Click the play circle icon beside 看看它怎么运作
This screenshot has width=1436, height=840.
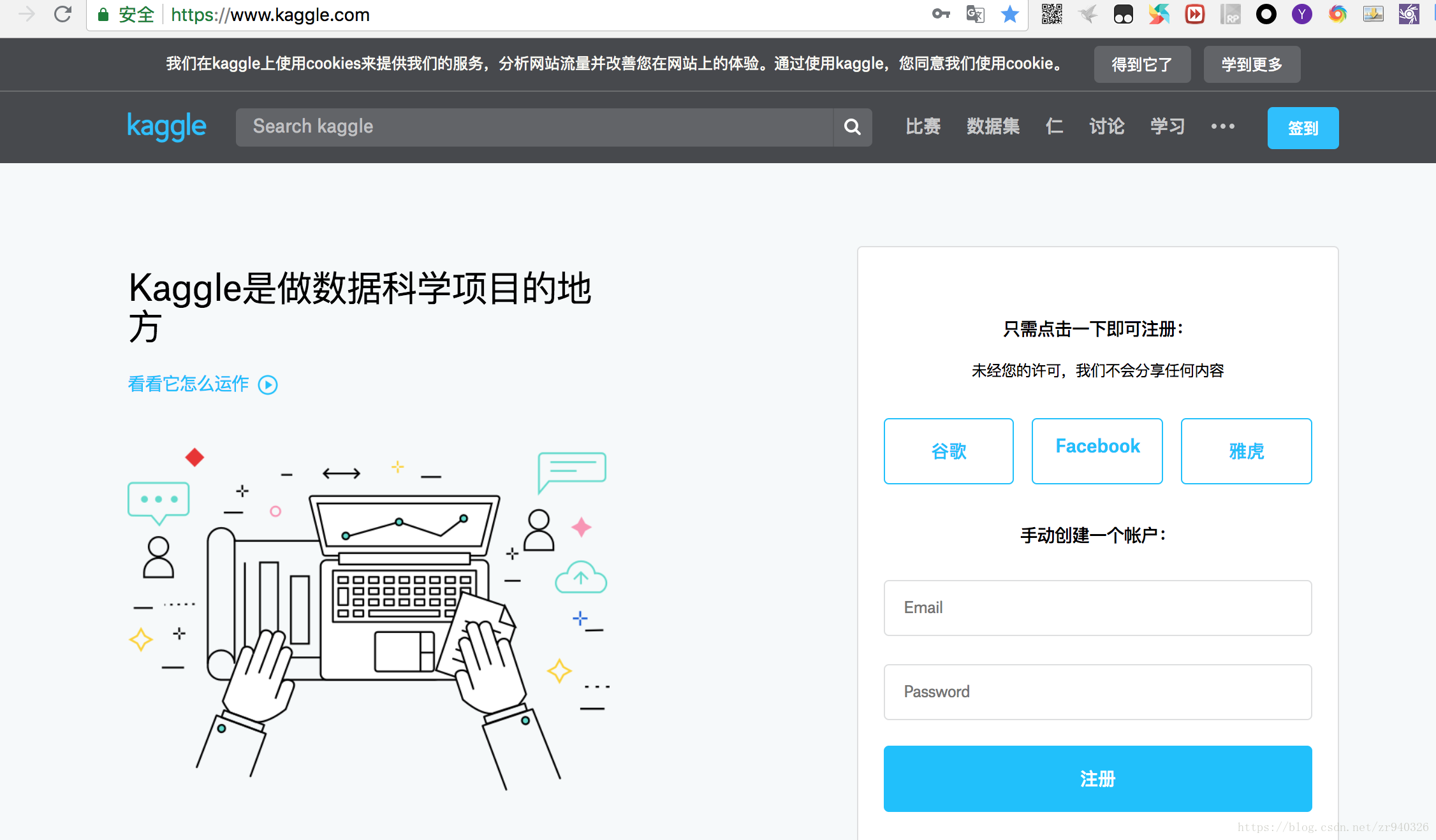(268, 385)
